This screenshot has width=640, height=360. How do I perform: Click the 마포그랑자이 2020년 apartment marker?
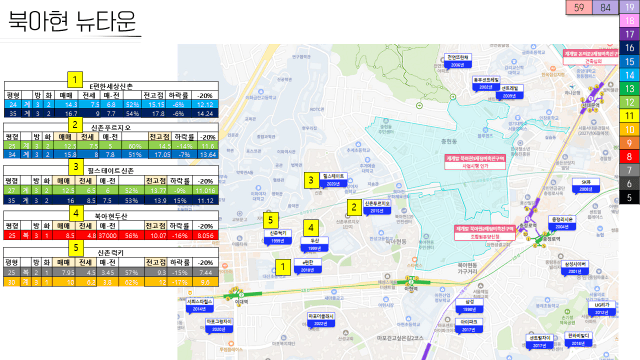(219, 325)
